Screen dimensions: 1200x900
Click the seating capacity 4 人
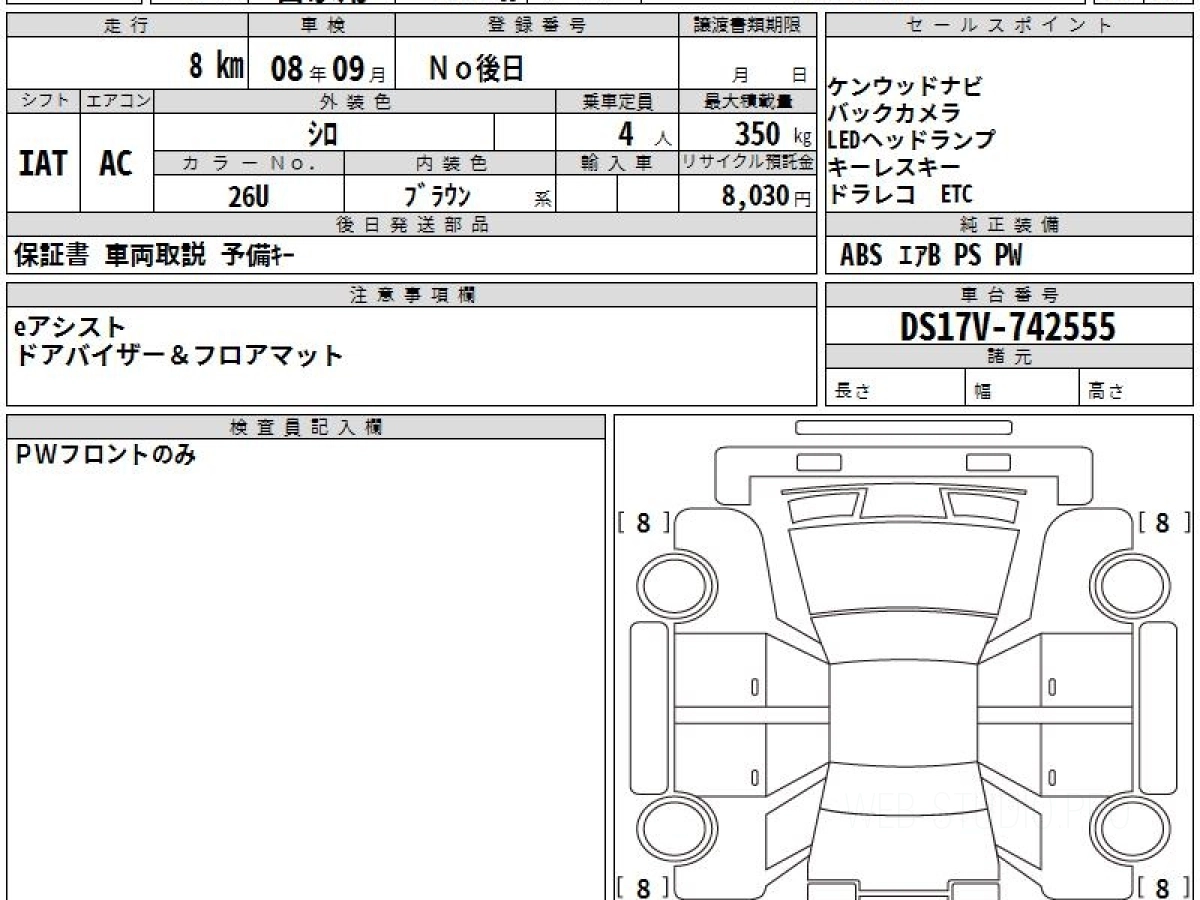pyautogui.click(x=643, y=132)
